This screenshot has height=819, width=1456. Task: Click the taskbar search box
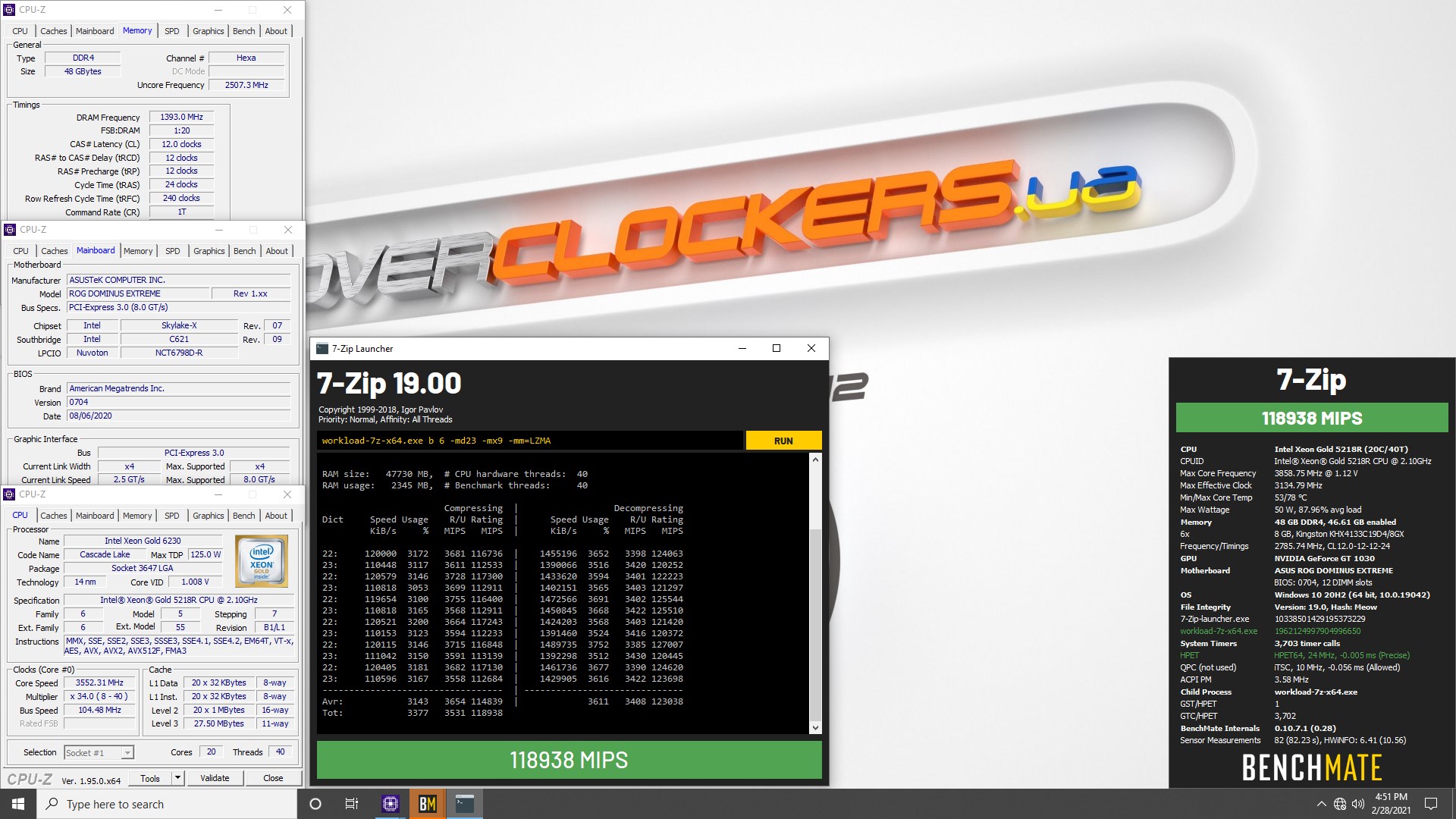pos(167,804)
